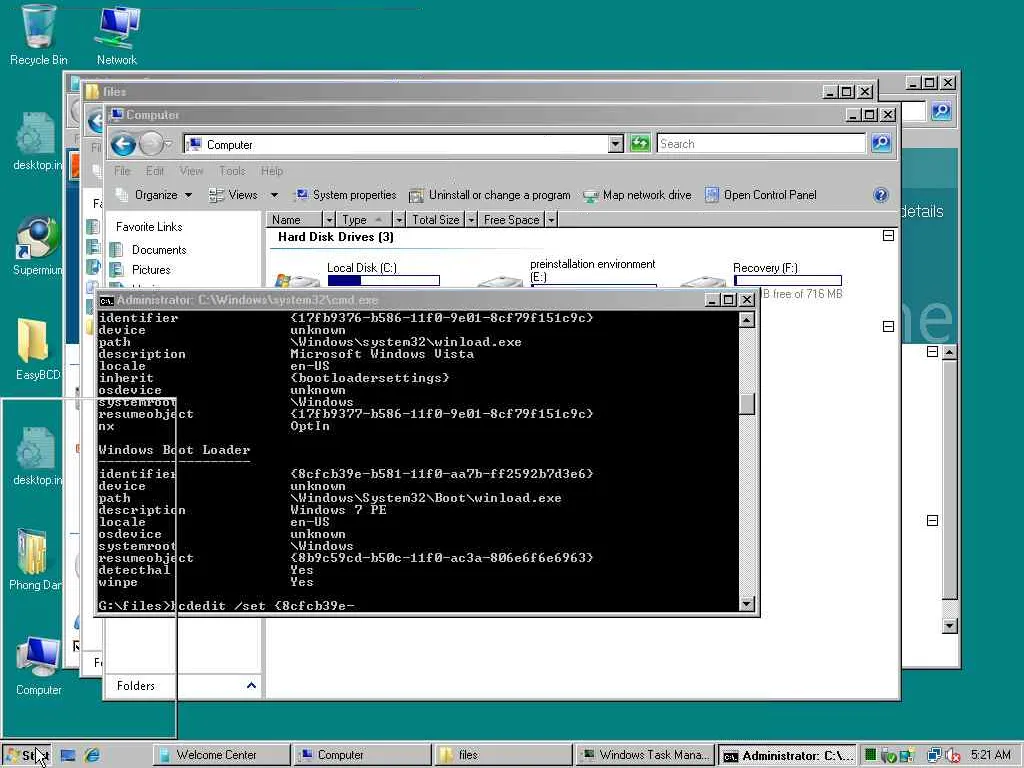
Task: Open the Tools menu
Action: coord(232,171)
